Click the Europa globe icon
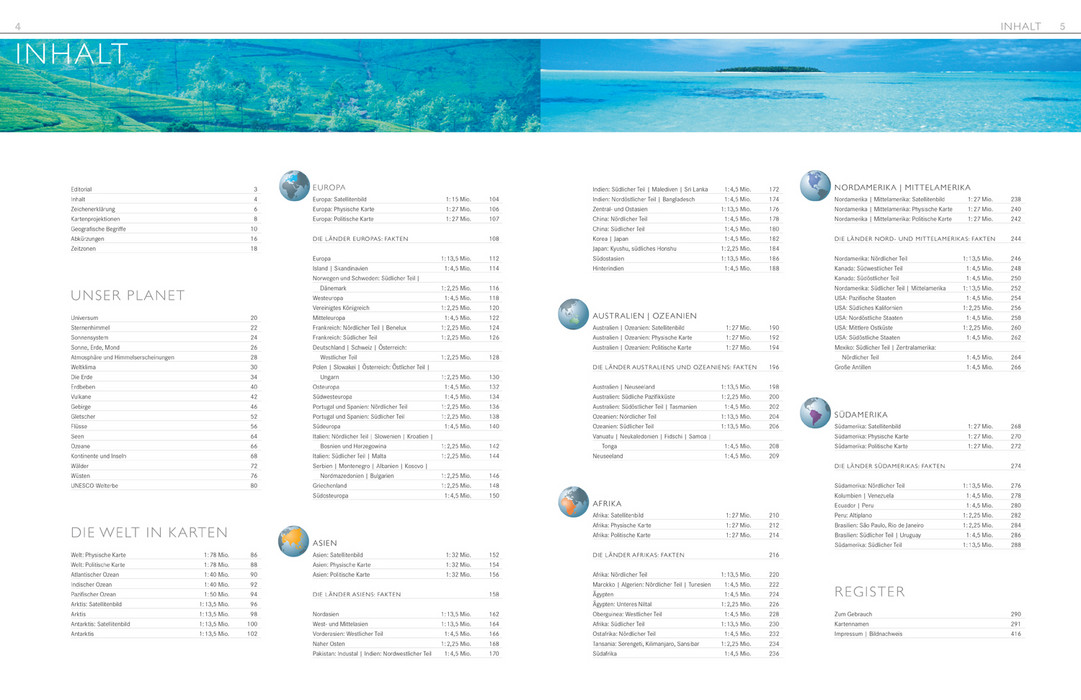 pyautogui.click(x=294, y=186)
